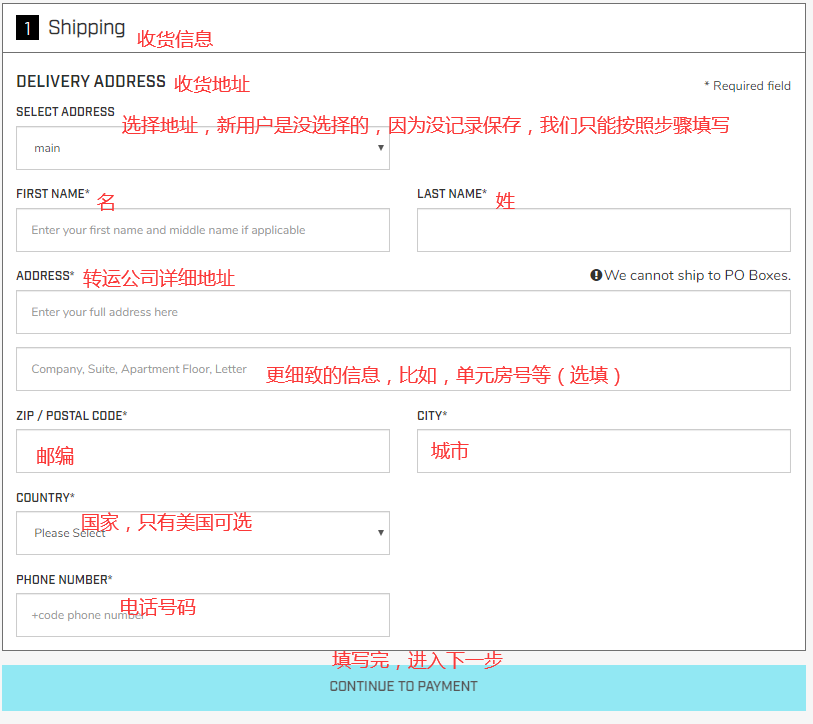Click into the First Name input field
Screen dimensions: 813x724
pyautogui.click(x=202, y=230)
